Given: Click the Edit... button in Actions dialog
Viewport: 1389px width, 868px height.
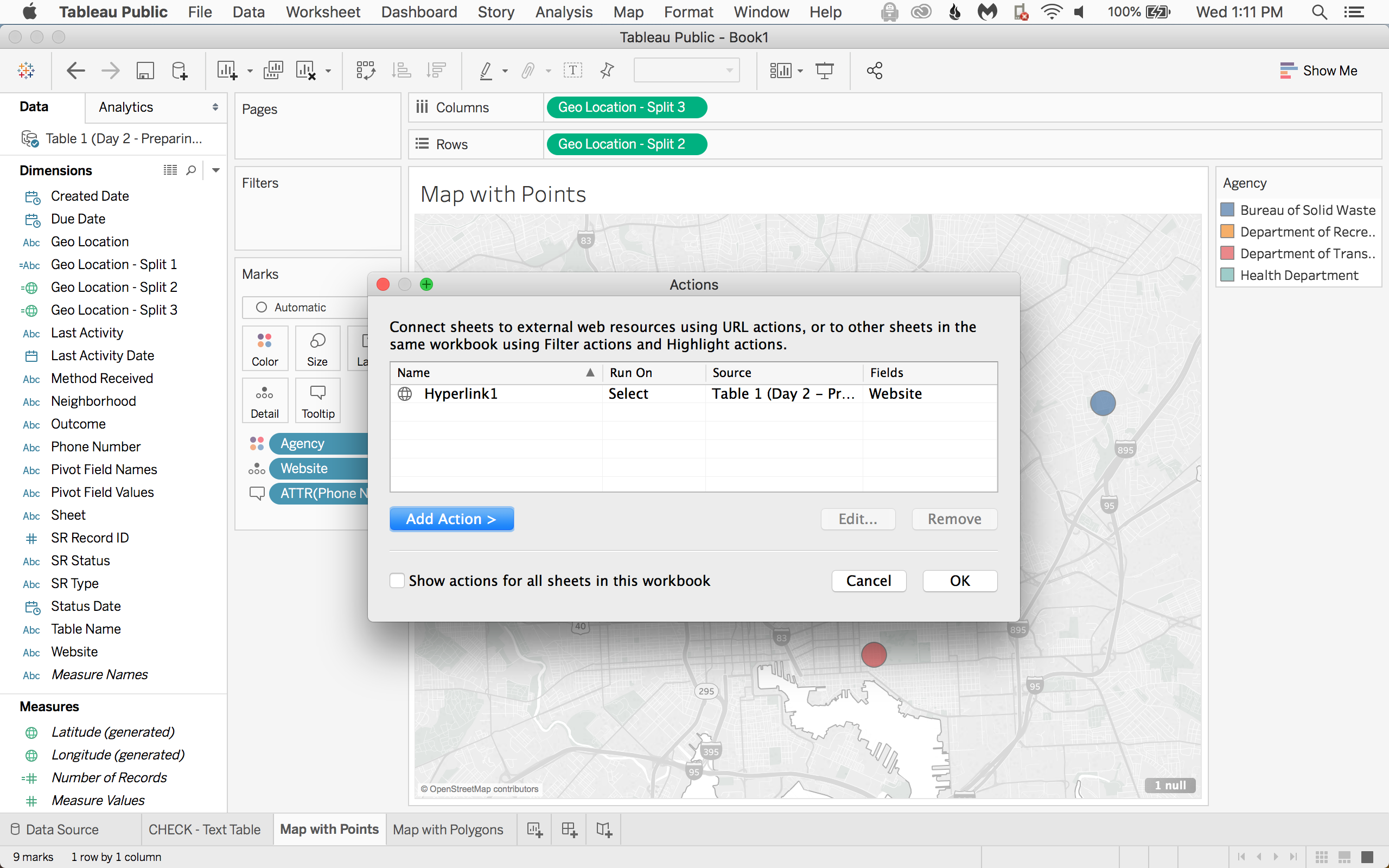Looking at the screenshot, I should point(858,519).
